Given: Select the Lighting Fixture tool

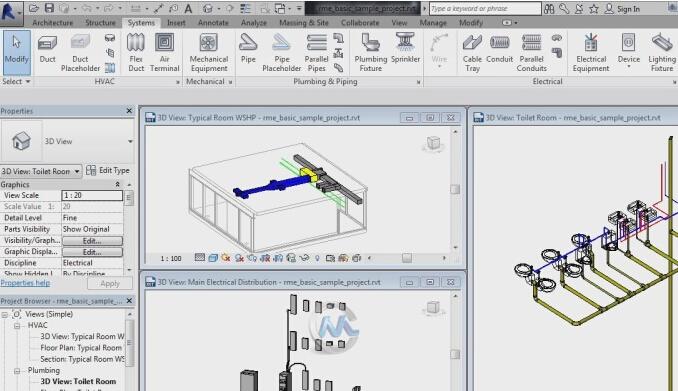Looking at the screenshot, I should pyautogui.click(x=662, y=53).
